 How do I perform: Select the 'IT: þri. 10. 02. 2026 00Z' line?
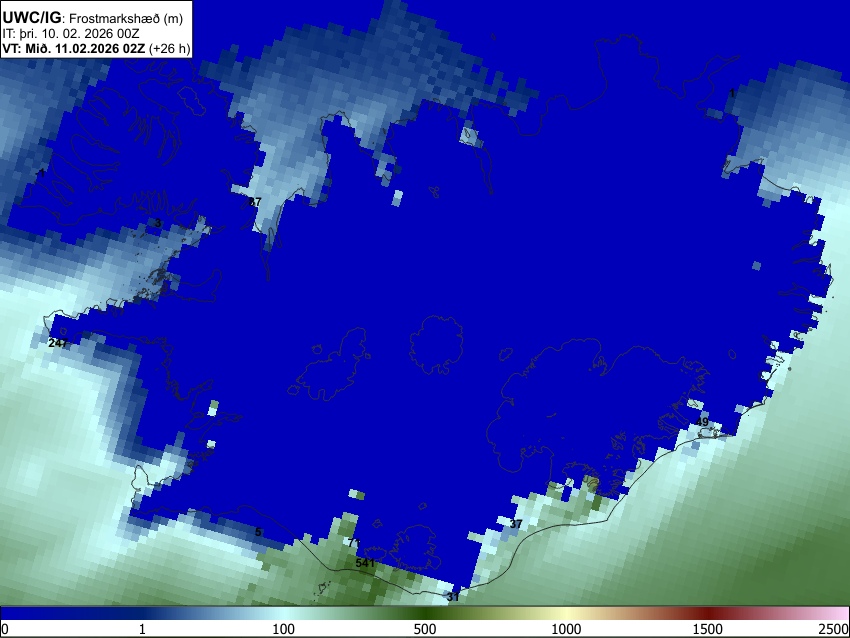pos(70,34)
